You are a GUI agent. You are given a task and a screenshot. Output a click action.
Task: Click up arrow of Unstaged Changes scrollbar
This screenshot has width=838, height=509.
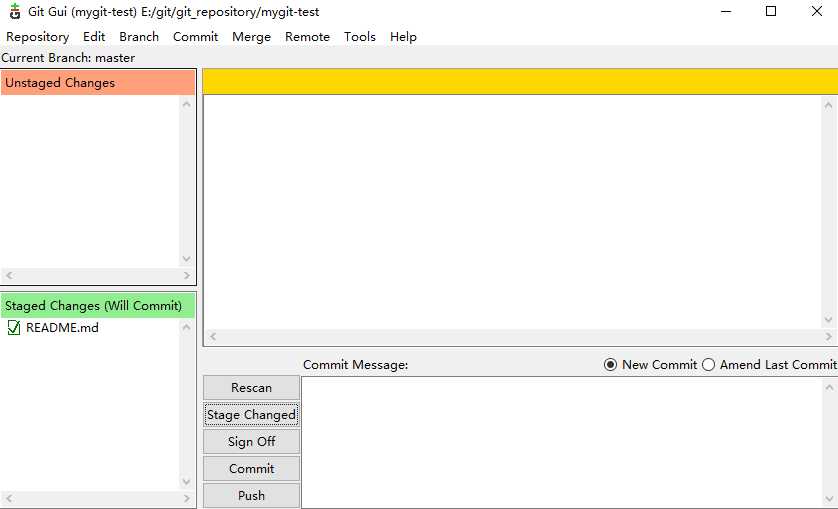[187, 104]
